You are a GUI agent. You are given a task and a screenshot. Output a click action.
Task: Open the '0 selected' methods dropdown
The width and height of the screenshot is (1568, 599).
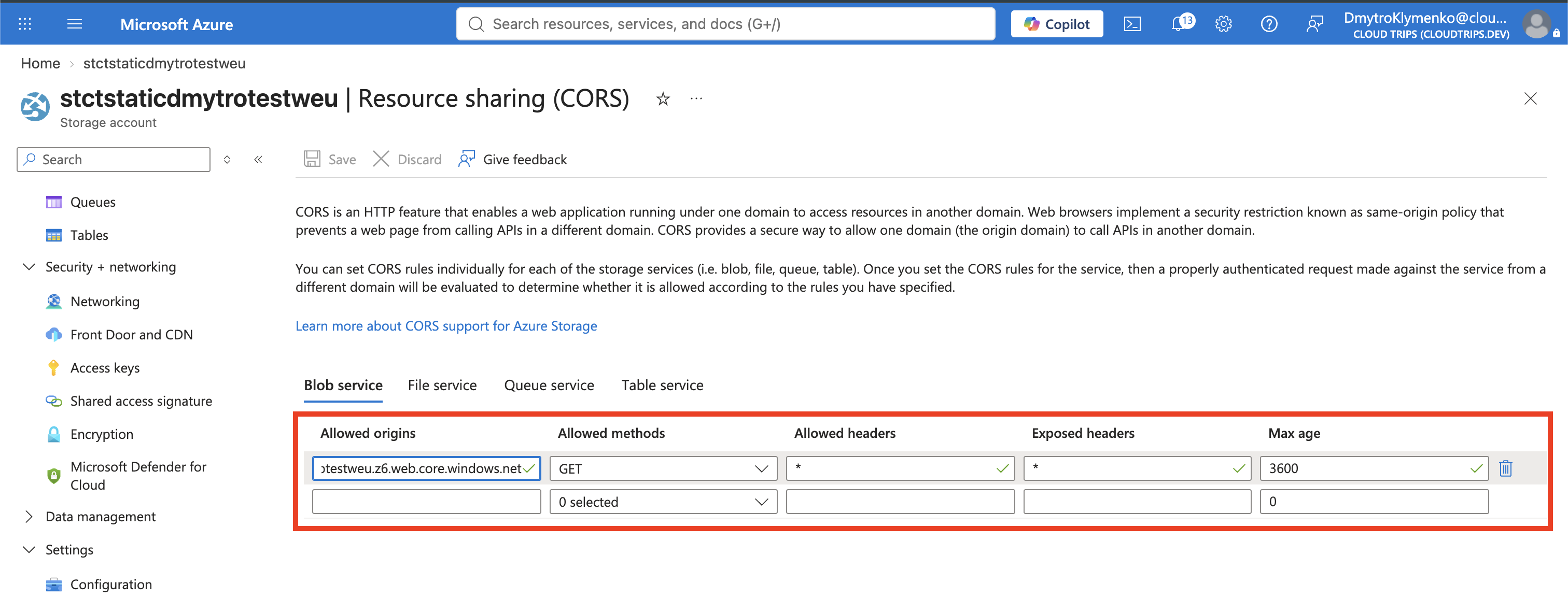coord(663,502)
